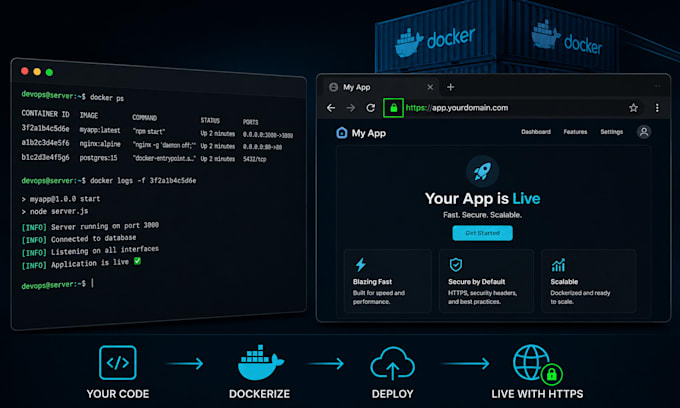The height and width of the screenshot is (408, 680).
Task: Click the DEPLOY cloud upload icon
Action: (x=392, y=363)
